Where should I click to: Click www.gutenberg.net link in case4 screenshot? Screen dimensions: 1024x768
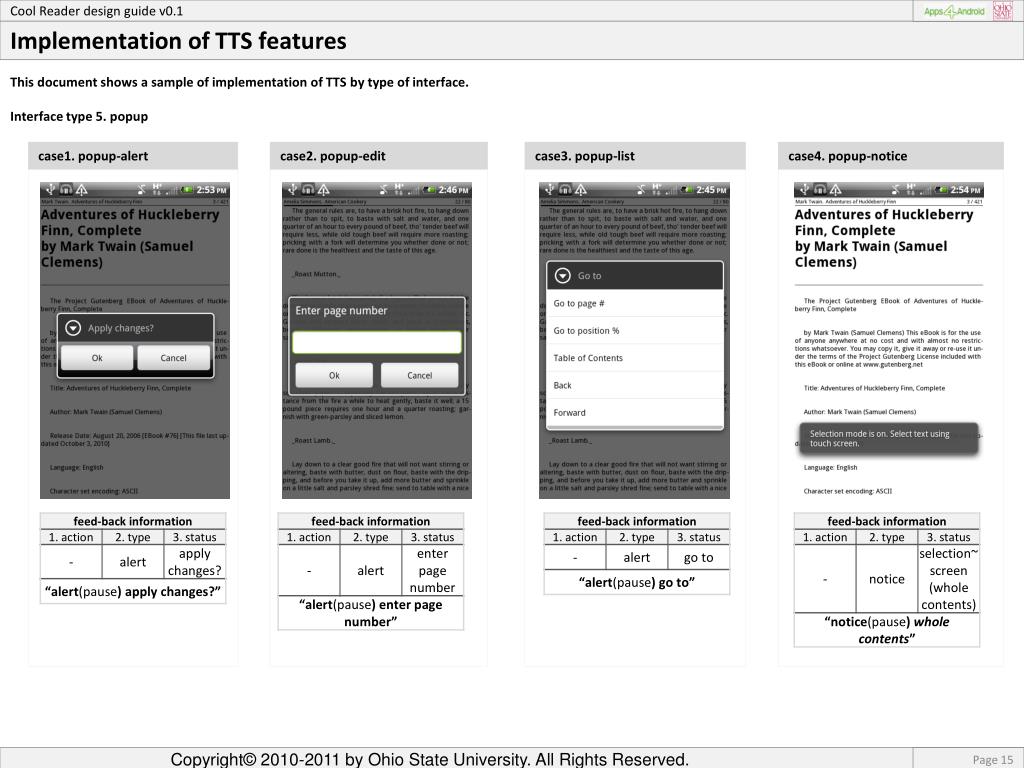893,364
